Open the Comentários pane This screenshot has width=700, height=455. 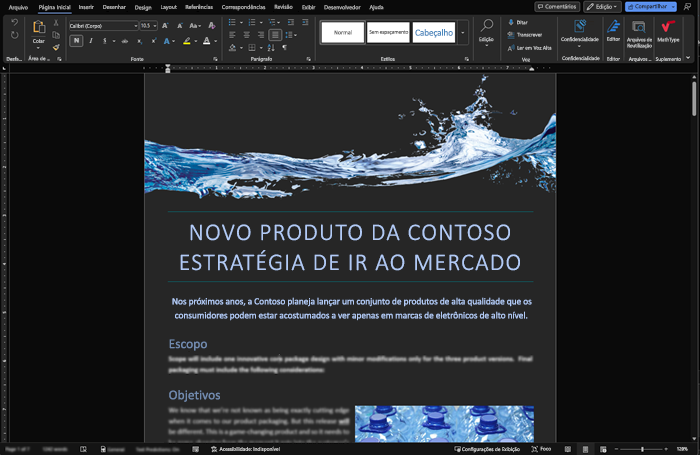point(557,7)
